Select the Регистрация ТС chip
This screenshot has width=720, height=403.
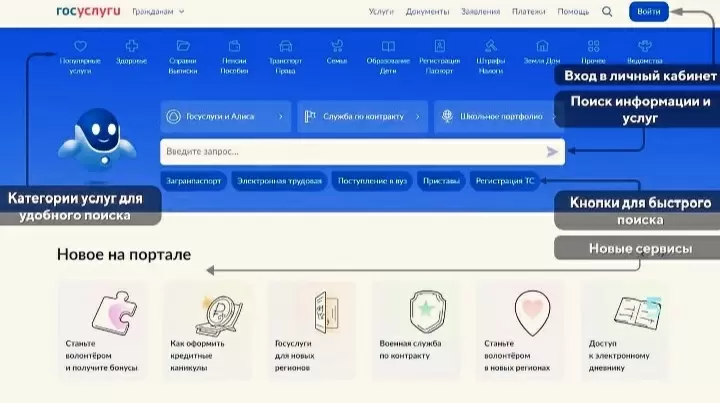pos(505,181)
